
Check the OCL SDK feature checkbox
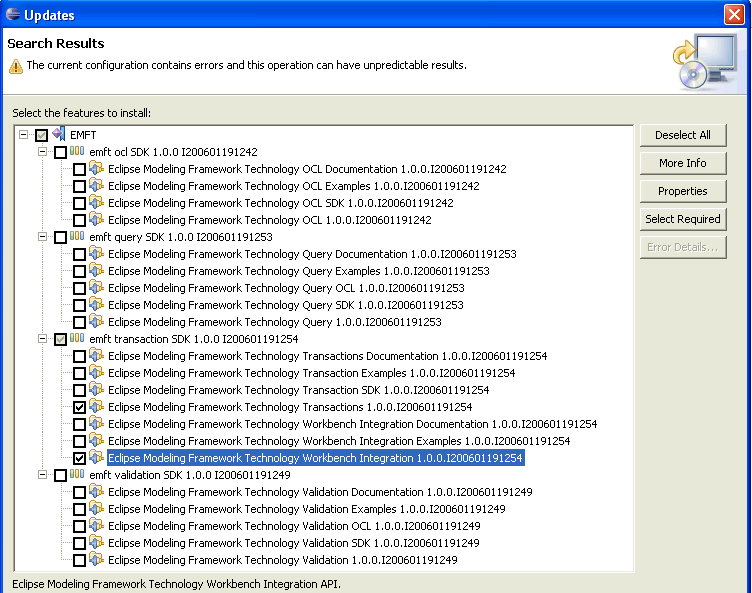pyautogui.click(x=80, y=203)
